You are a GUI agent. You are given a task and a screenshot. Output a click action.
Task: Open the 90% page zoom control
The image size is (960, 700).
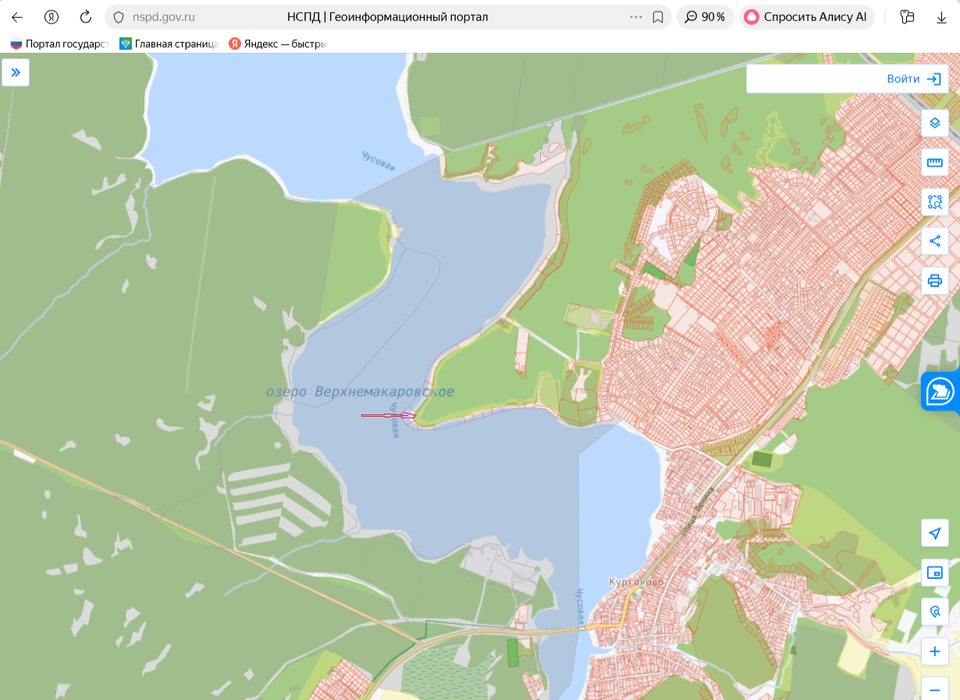pos(705,17)
